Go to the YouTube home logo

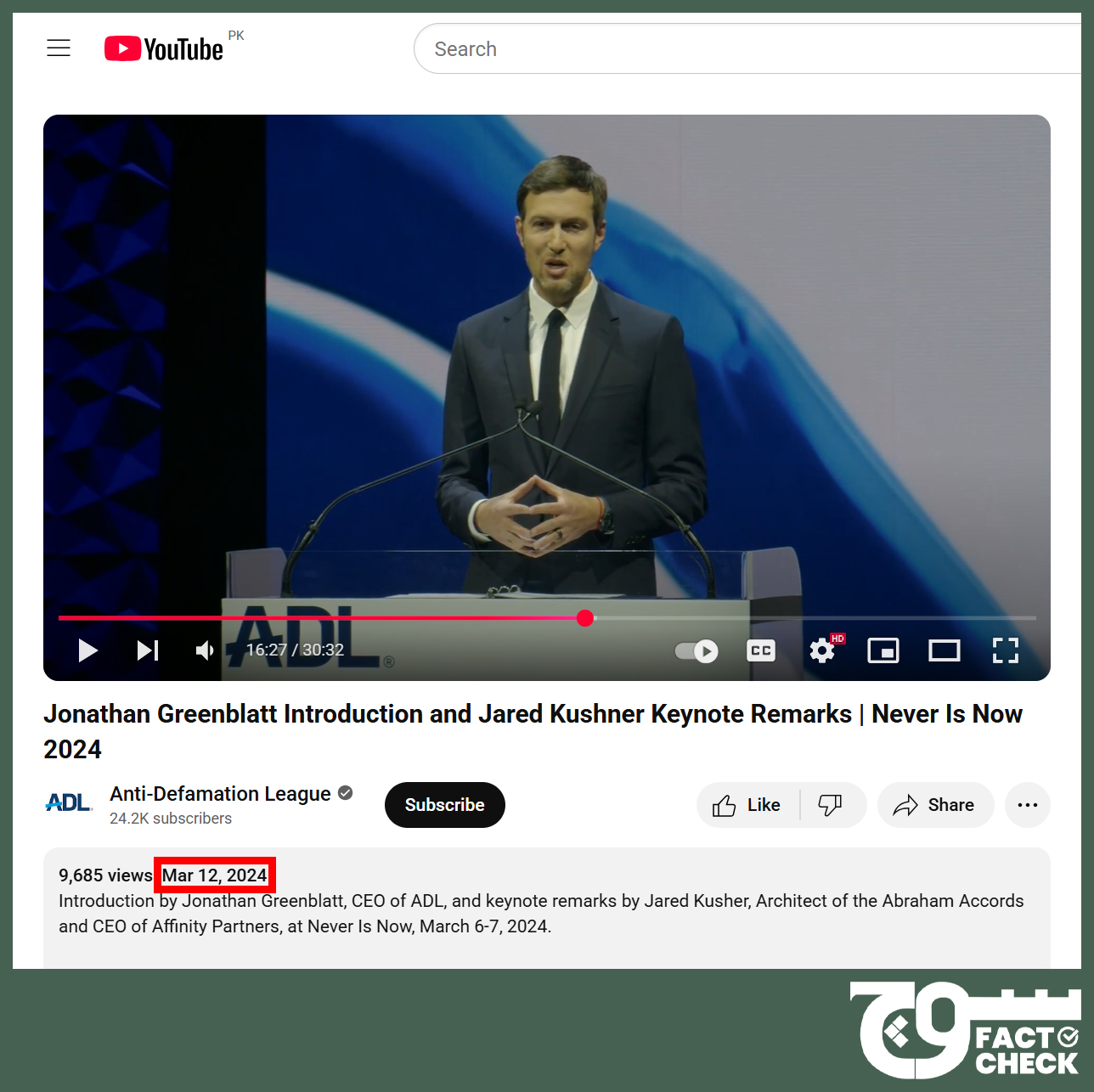click(x=164, y=48)
